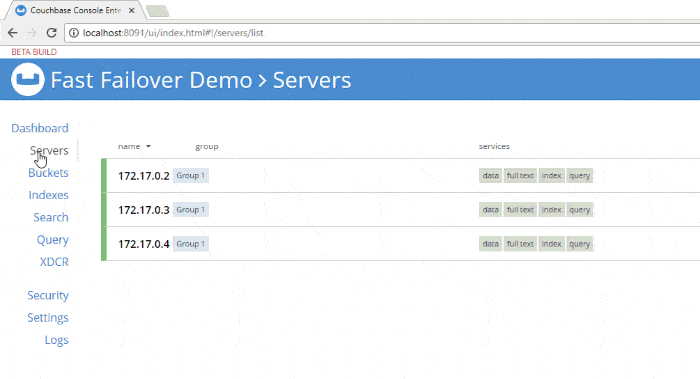700x379 pixels.
Task: Select the Couchbase Console browser tab
Action: click(x=75, y=10)
